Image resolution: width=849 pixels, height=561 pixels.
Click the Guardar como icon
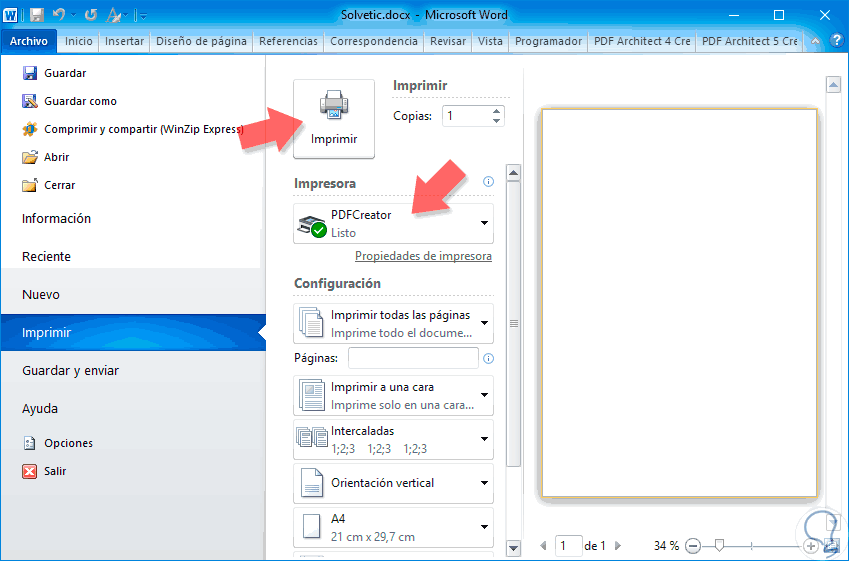[x=30, y=101]
